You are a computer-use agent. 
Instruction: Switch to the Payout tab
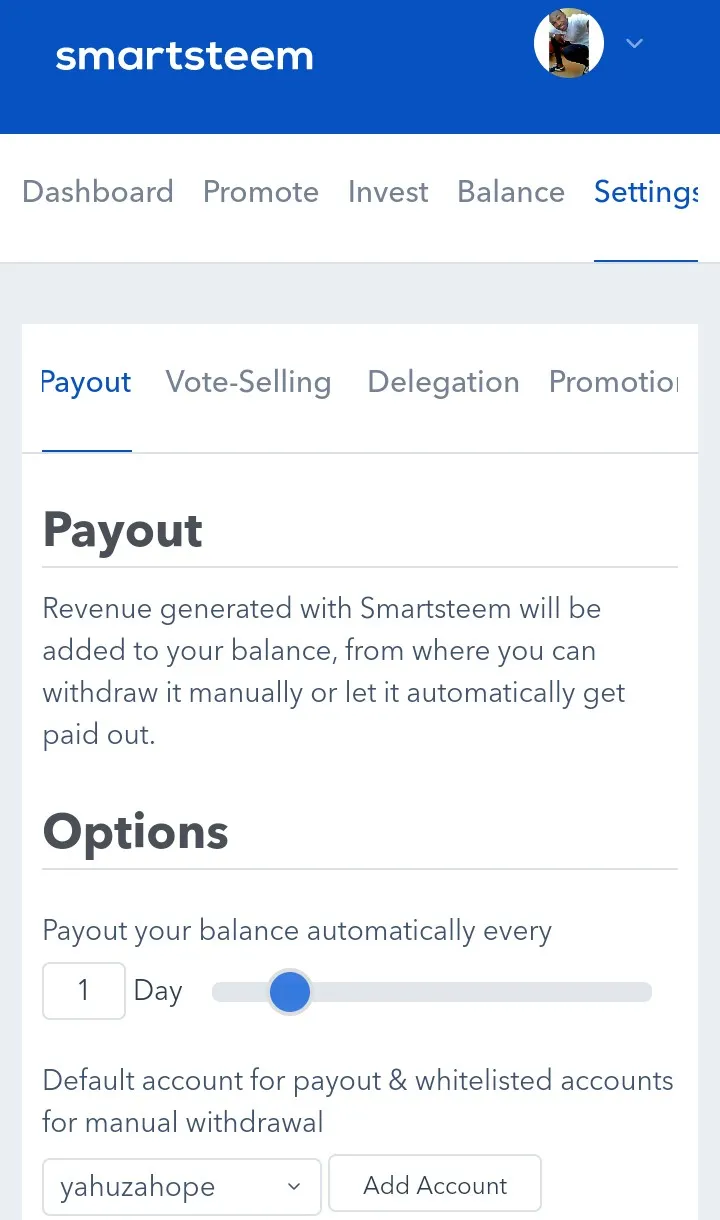pyautogui.click(x=86, y=382)
